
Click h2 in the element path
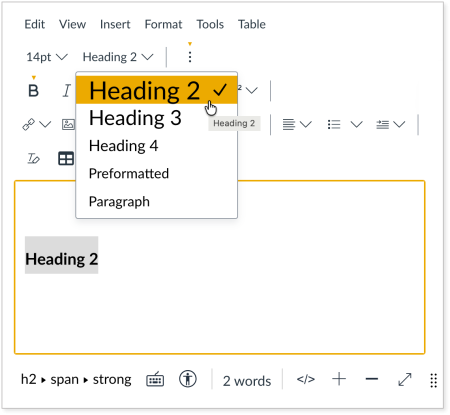29,379
